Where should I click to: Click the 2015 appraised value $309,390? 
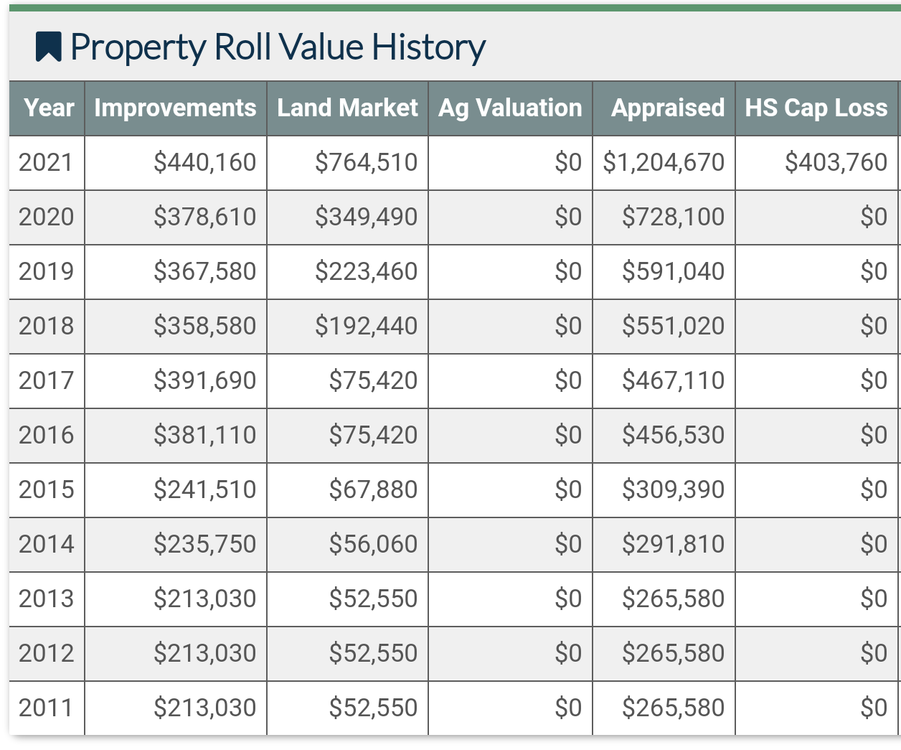(x=673, y=490)
